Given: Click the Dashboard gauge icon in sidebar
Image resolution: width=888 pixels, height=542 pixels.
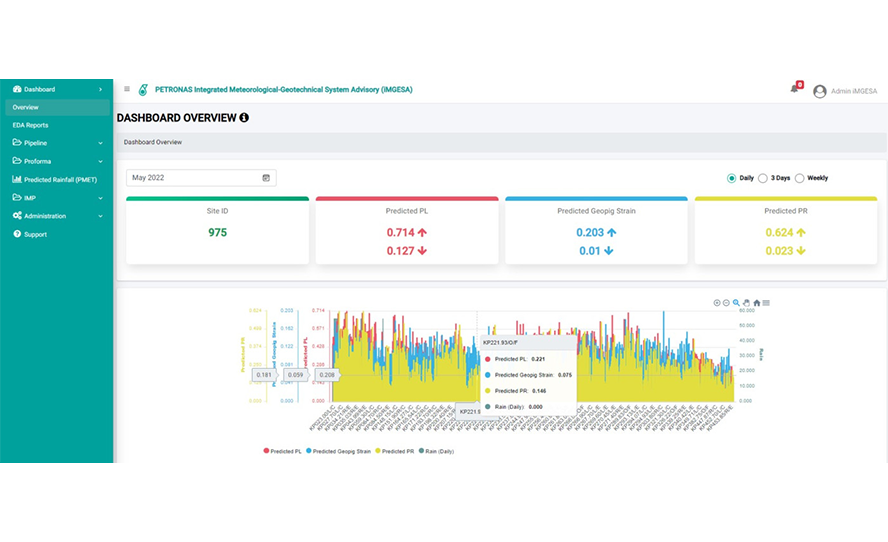Looking at the screenshot, I should tap(17, 89).
